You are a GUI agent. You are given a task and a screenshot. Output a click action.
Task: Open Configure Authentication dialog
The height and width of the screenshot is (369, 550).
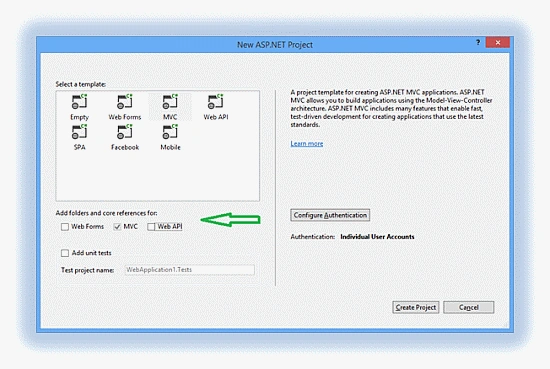(330, 215)
